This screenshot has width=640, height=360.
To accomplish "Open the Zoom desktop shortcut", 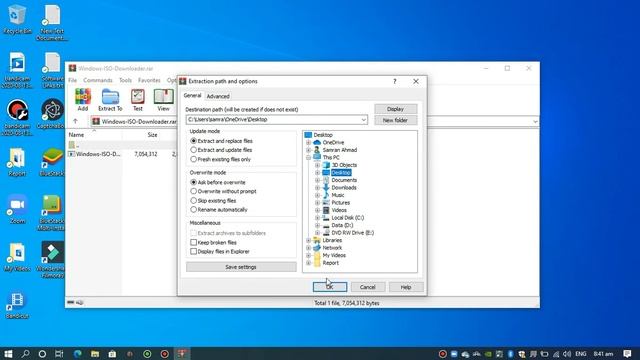I will [x=17, y=209].
